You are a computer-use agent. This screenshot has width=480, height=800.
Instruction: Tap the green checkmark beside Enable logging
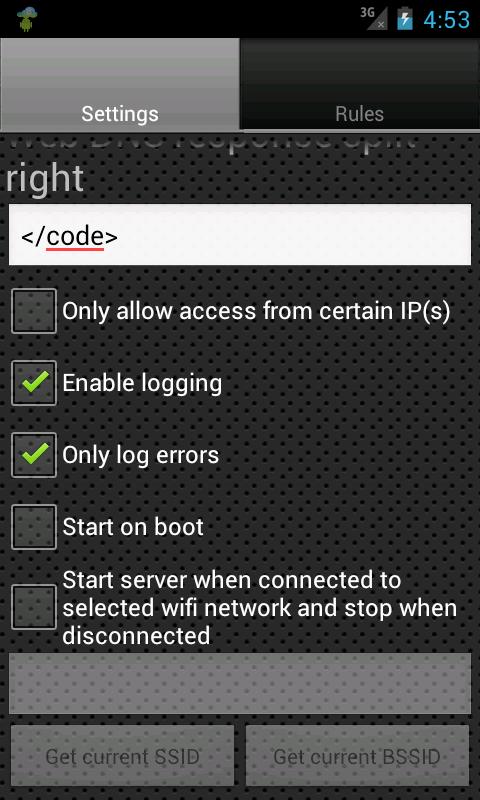(x=35, y=382)
